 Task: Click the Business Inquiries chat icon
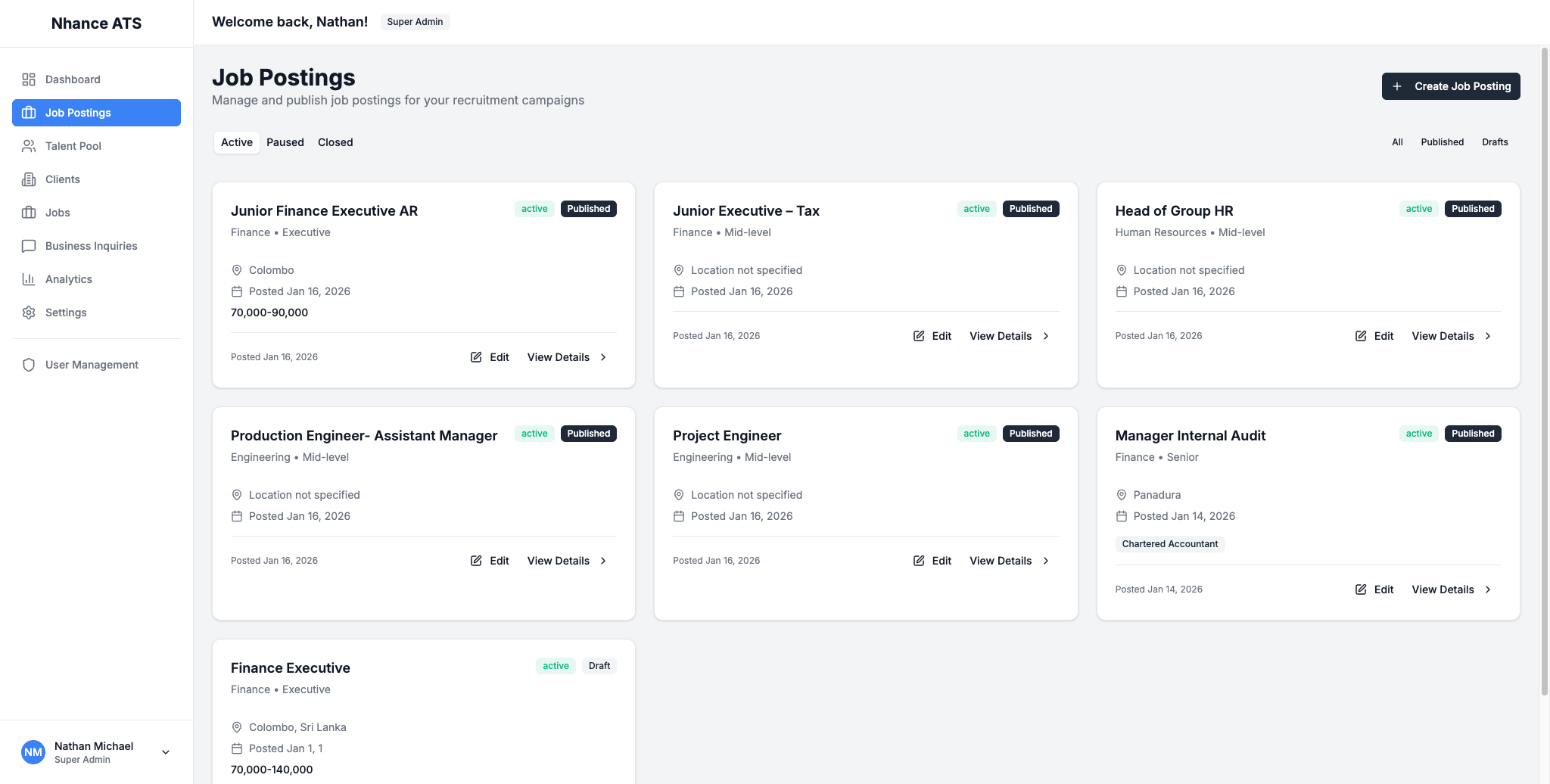[29, 246]
